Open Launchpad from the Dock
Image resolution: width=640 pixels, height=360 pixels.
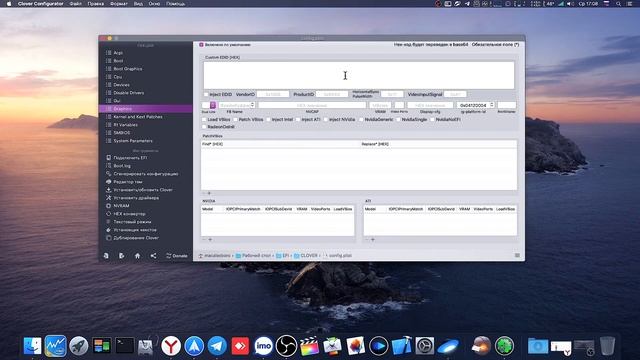click(78, 346)
